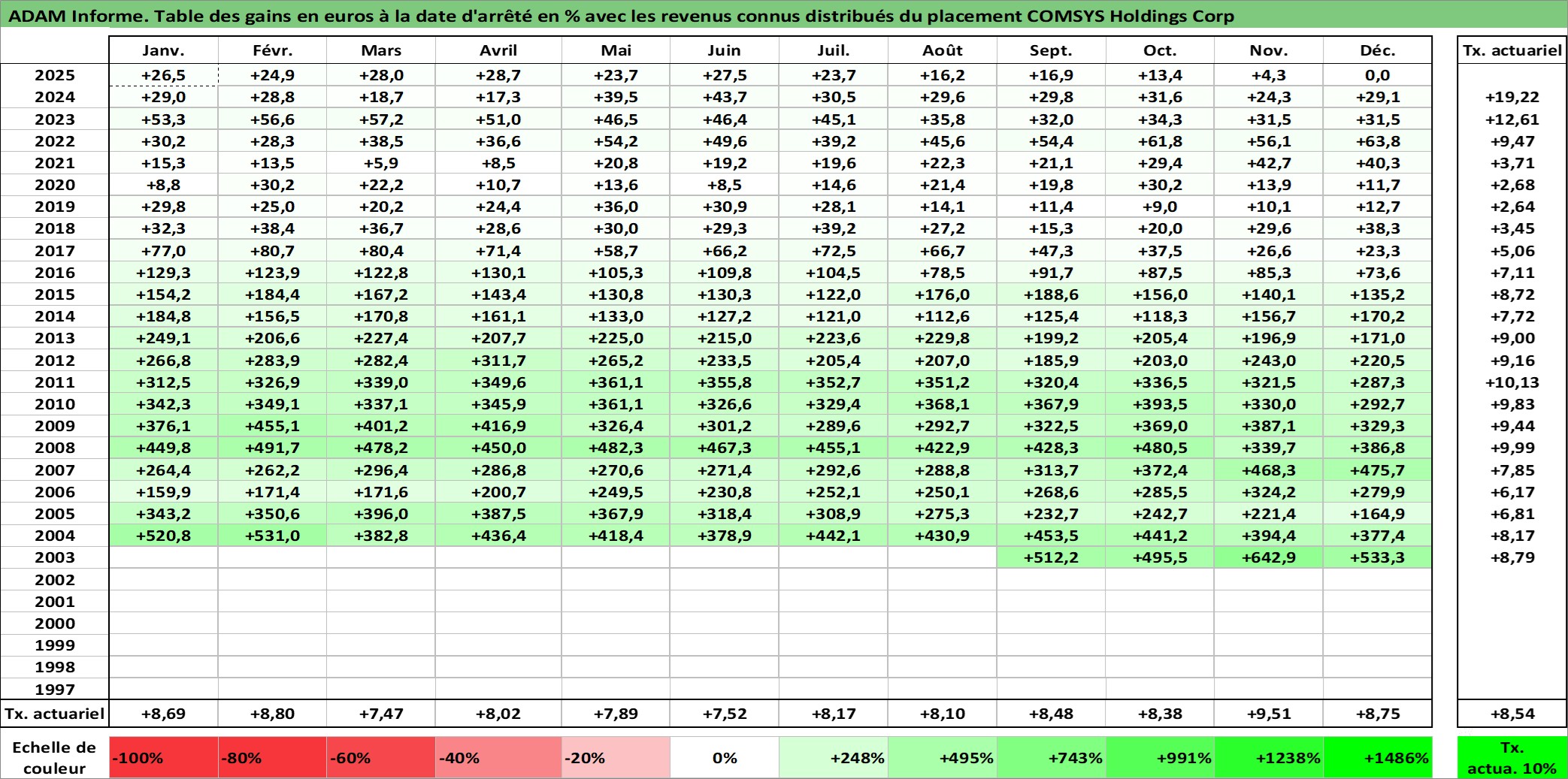Select the +159,9 cell in January 2006
Image resolution: width=1568 pixels, height=779 pixels.
[163, 492]
